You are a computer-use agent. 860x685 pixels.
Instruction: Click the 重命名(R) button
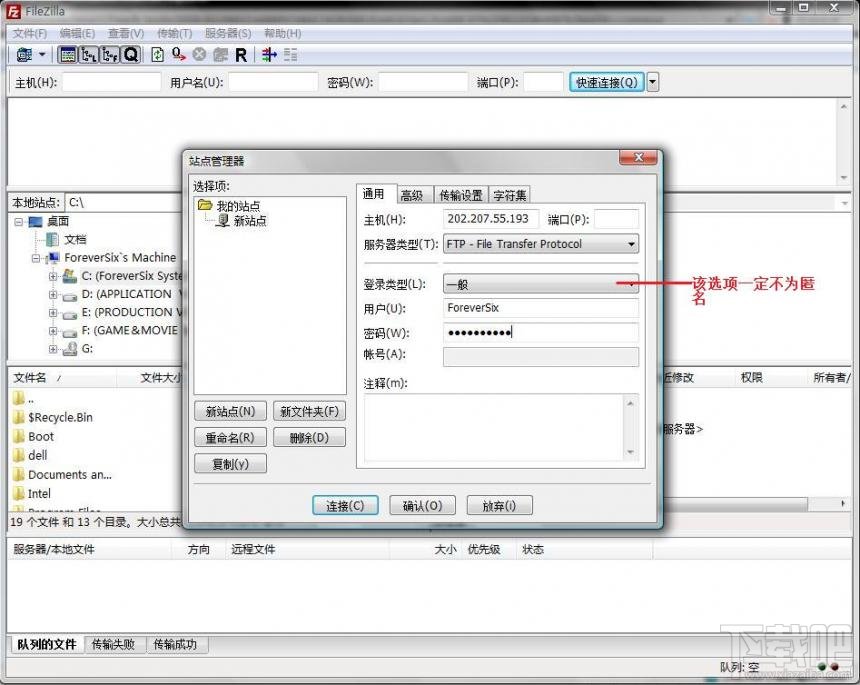pyautogui.click(x=230, y=438)
